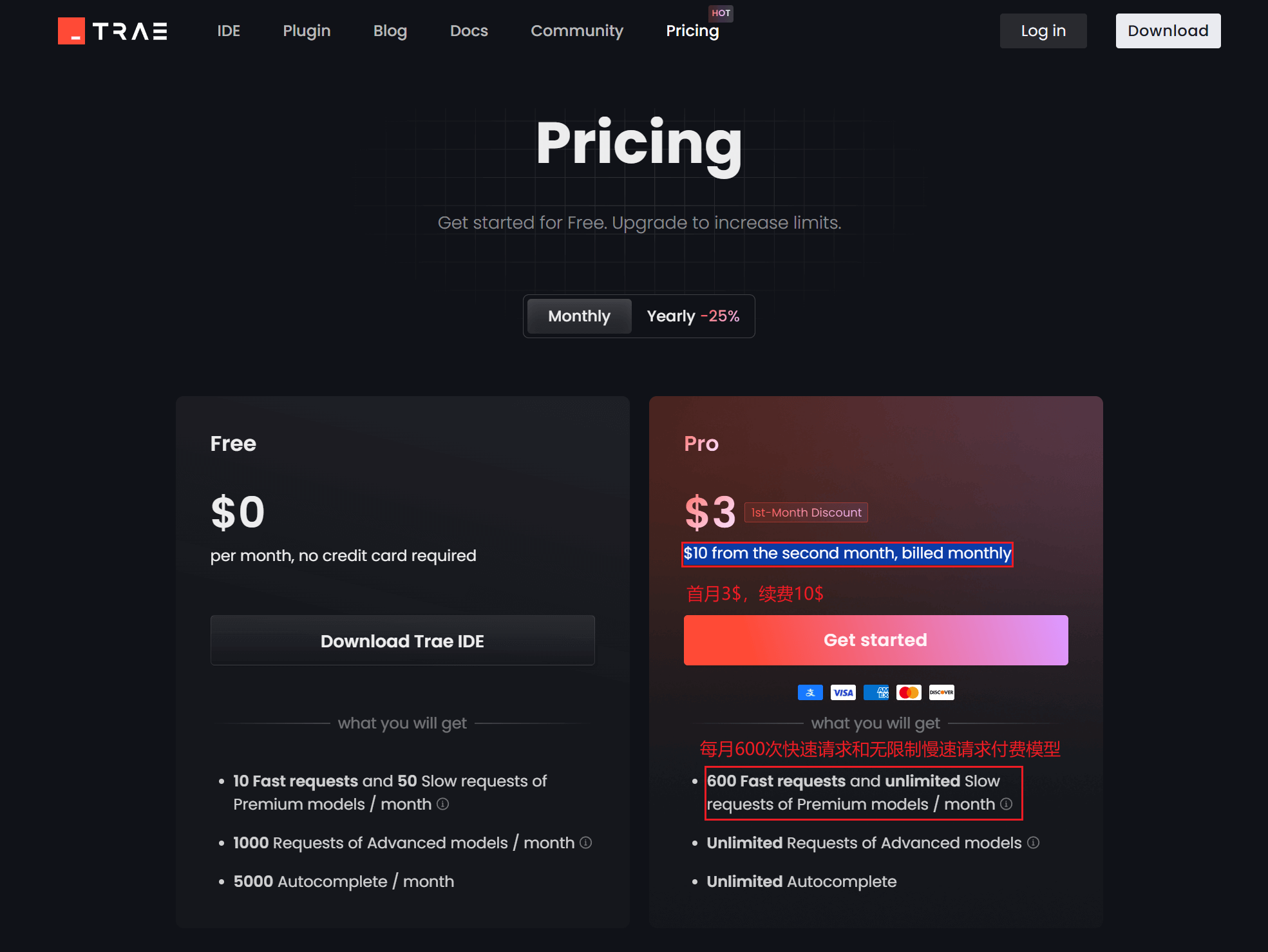Click the Log in button
Viewport: 1268px width, 952px height.
(1043, 31)
